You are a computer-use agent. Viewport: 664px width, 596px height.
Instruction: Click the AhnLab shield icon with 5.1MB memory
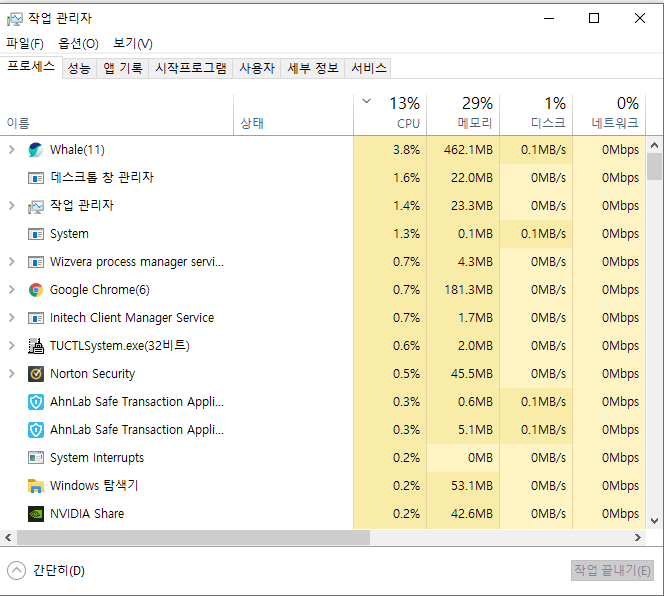36,430
